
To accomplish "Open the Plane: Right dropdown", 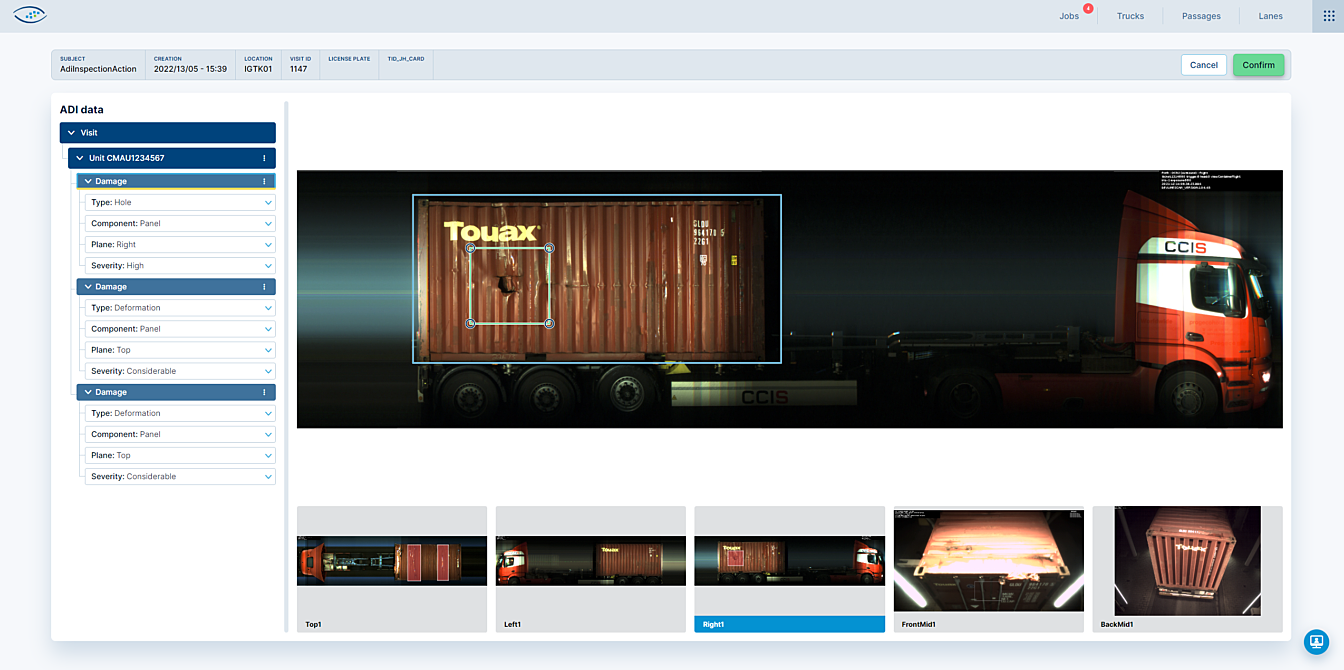I will 268,245.
